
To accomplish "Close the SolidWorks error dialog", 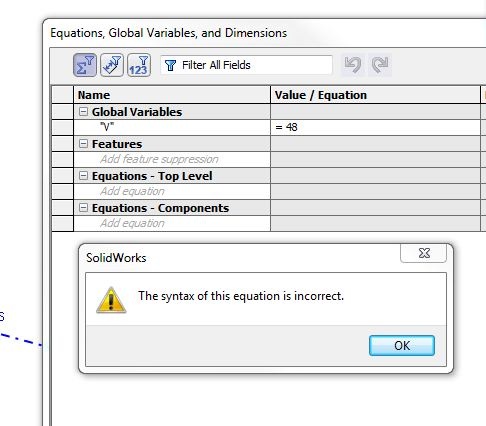I will pos(423,253).
